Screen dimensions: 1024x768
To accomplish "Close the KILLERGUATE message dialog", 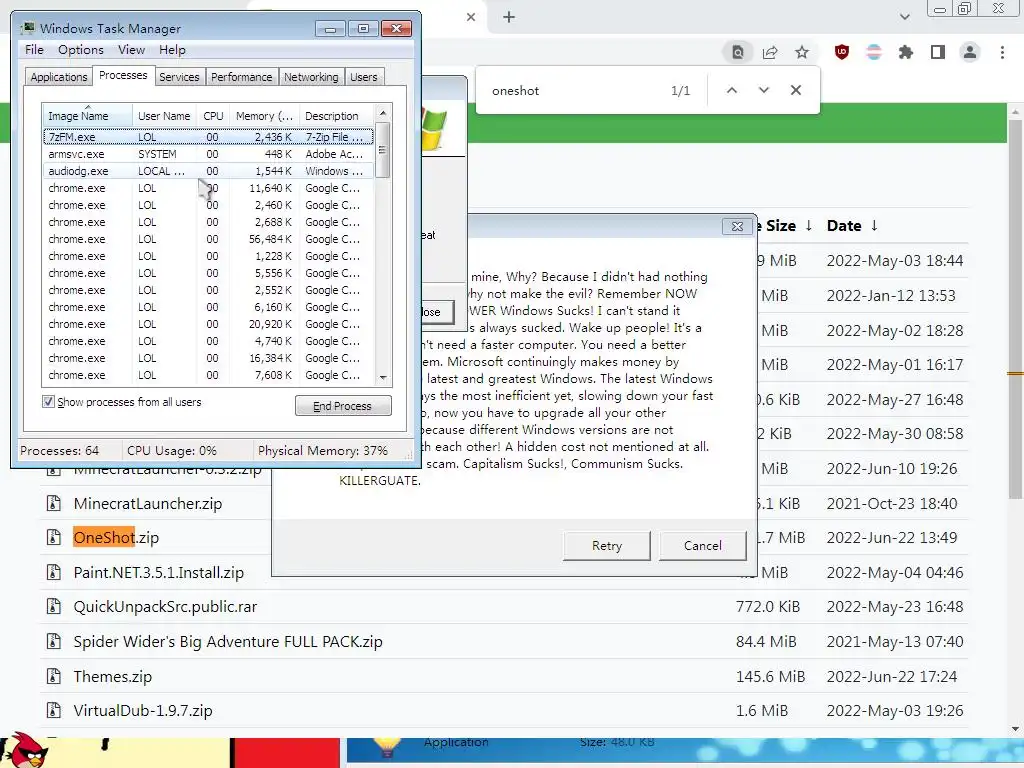I will pyautogui.click(x=737, y=227).
